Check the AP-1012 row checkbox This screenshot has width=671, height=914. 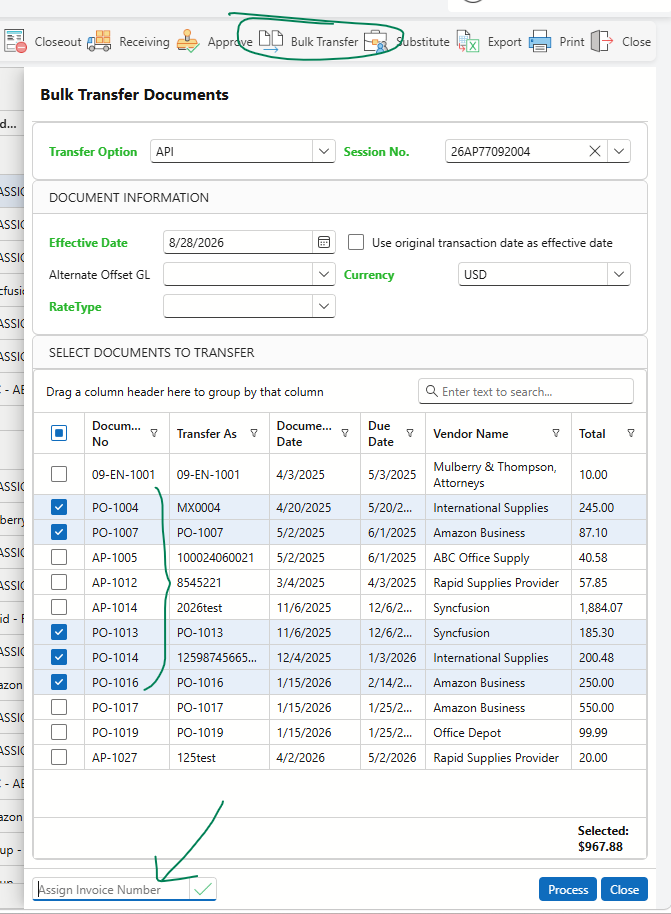59,582
